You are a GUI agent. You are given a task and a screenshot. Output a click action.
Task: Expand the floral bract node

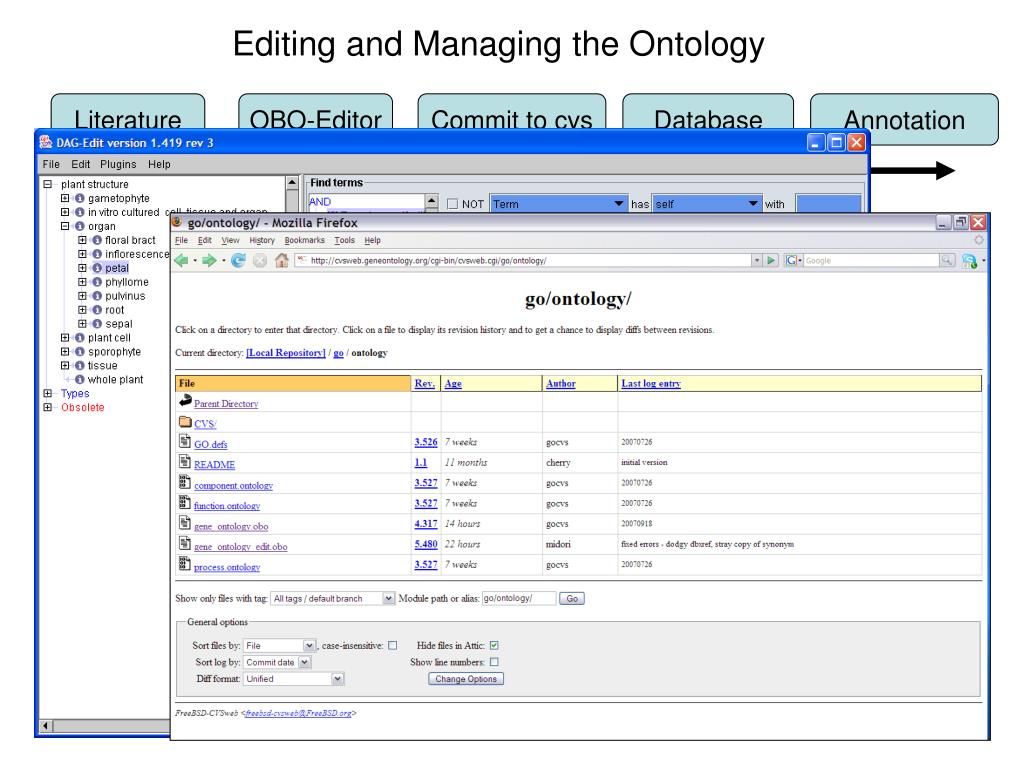point(82,240)
